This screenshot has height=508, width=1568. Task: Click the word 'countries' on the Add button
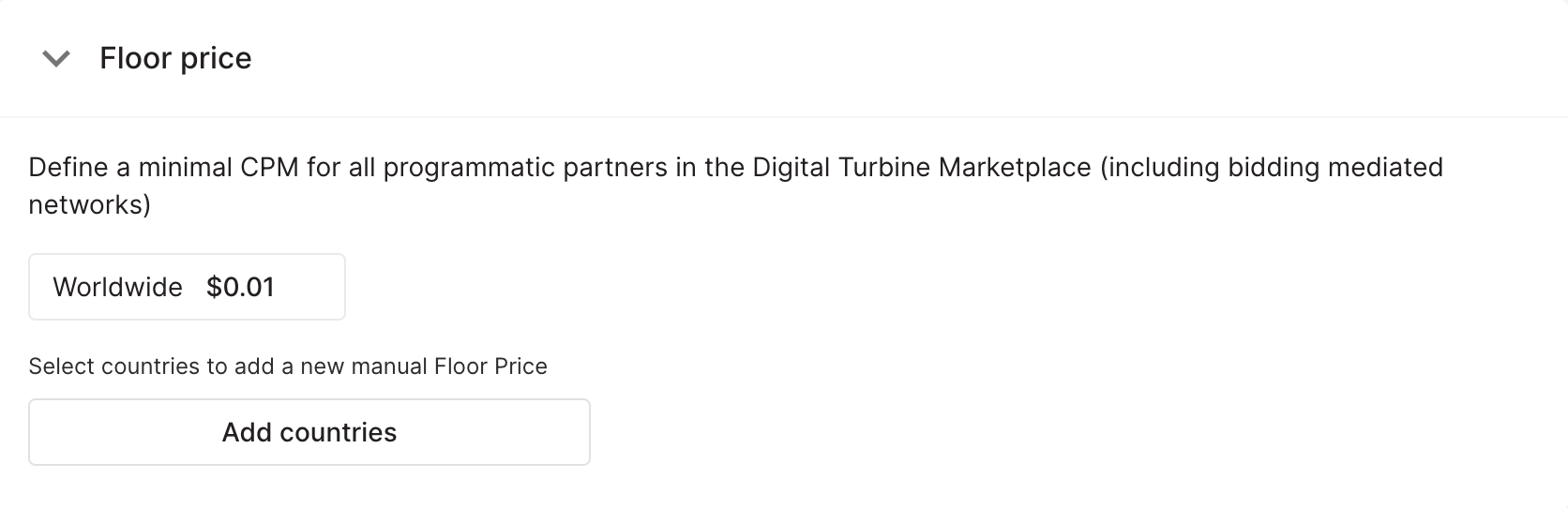pos(339,432)
